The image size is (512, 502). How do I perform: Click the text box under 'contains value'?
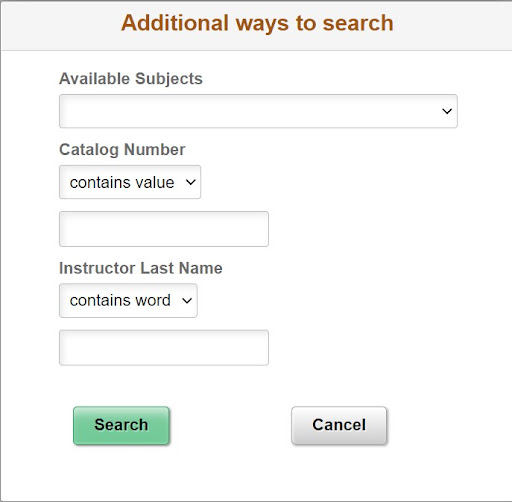point(164,229)
